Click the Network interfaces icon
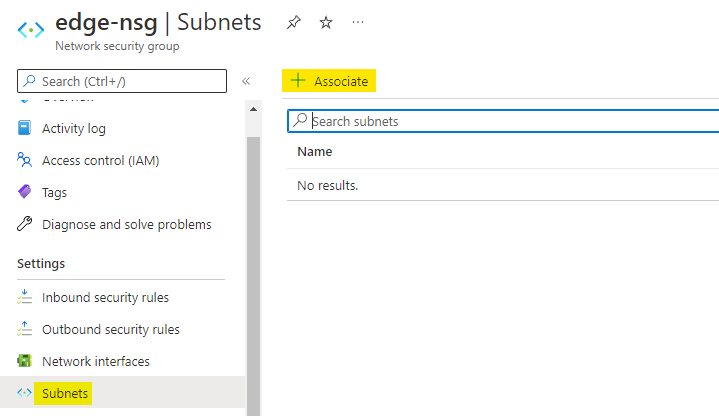This screenshot has width=719, height=416. point(25,362)
